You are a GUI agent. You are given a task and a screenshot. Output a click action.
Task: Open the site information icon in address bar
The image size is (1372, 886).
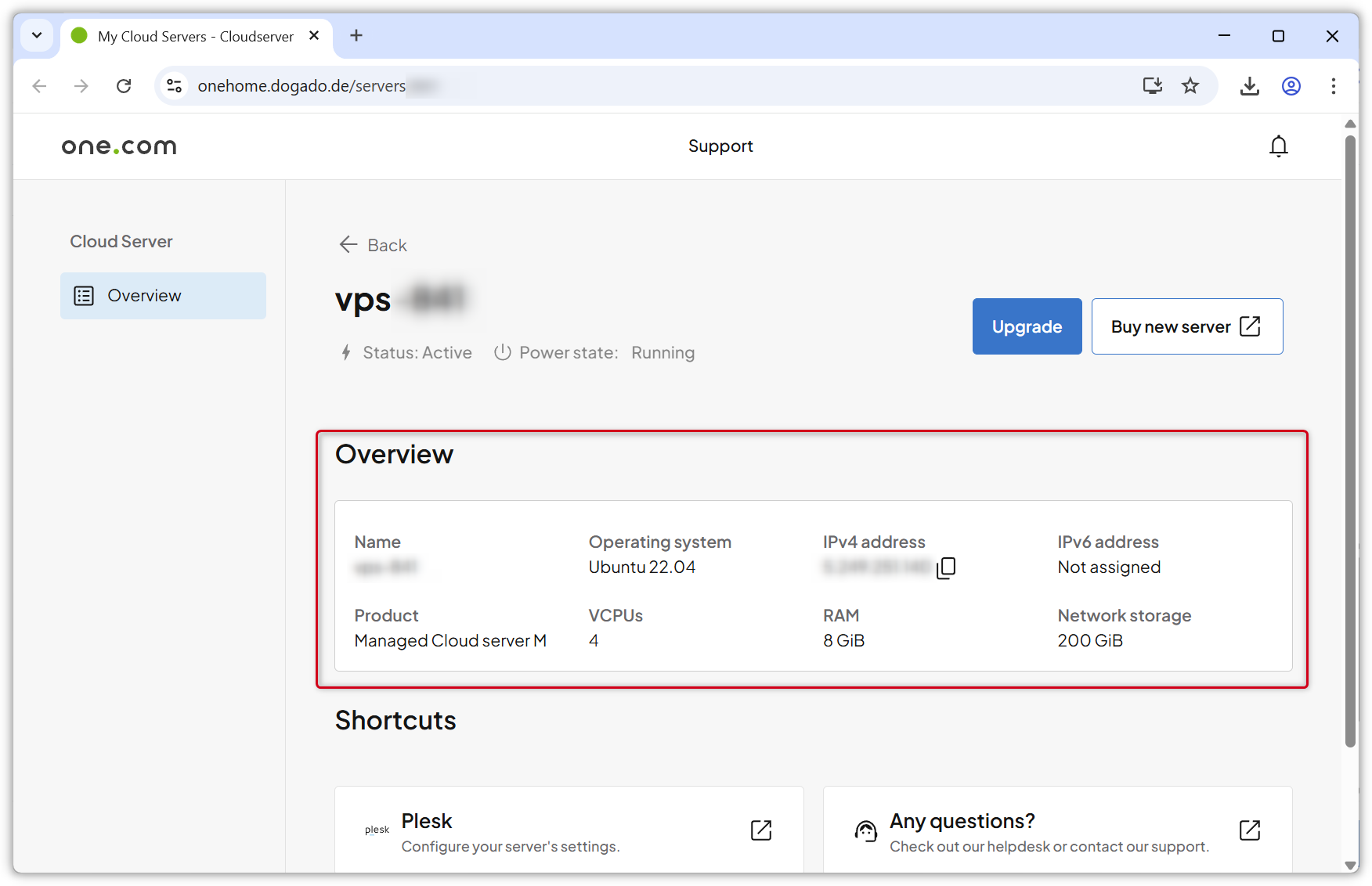[x=174, y=86]
